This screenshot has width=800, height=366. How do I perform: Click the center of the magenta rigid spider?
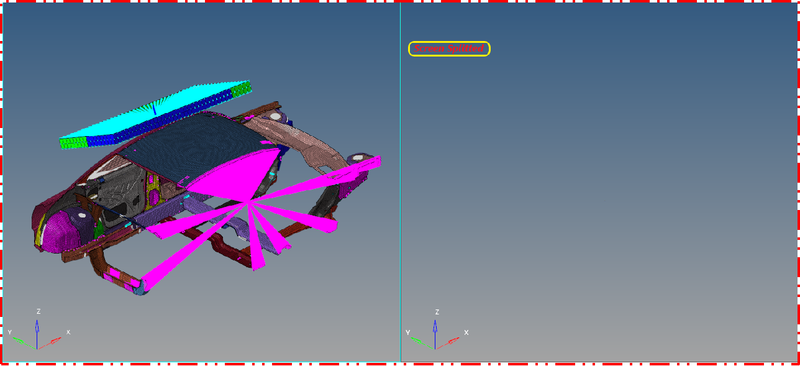click(x=248, y=203)
